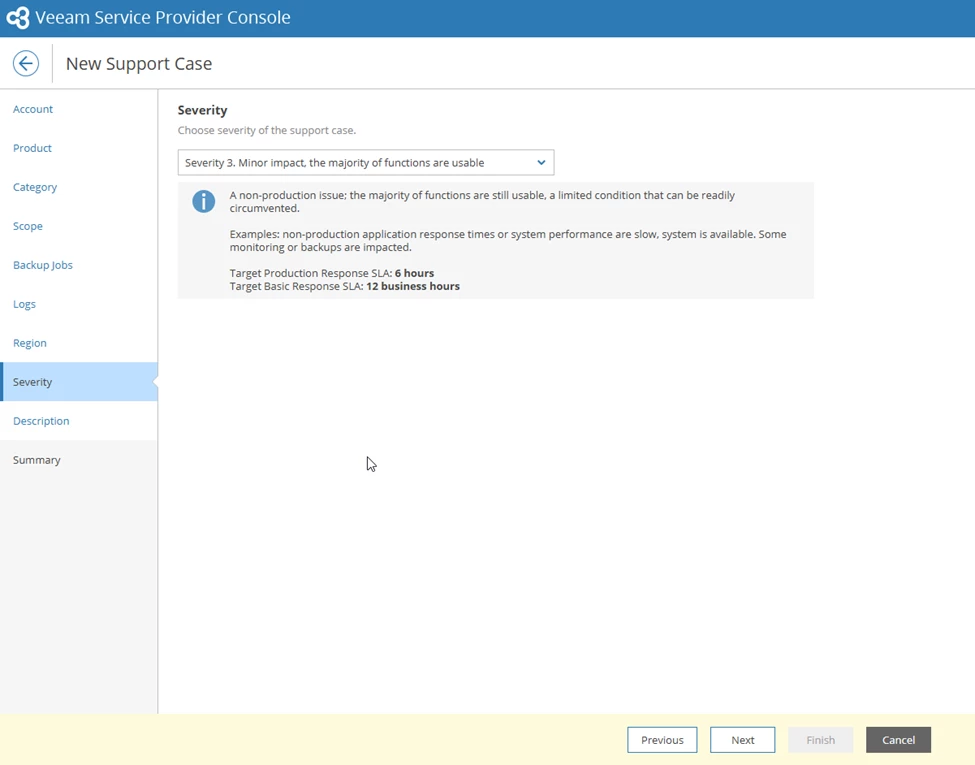The image size is (975, 765).
Task: Go to the Account step
Action: 33,109
